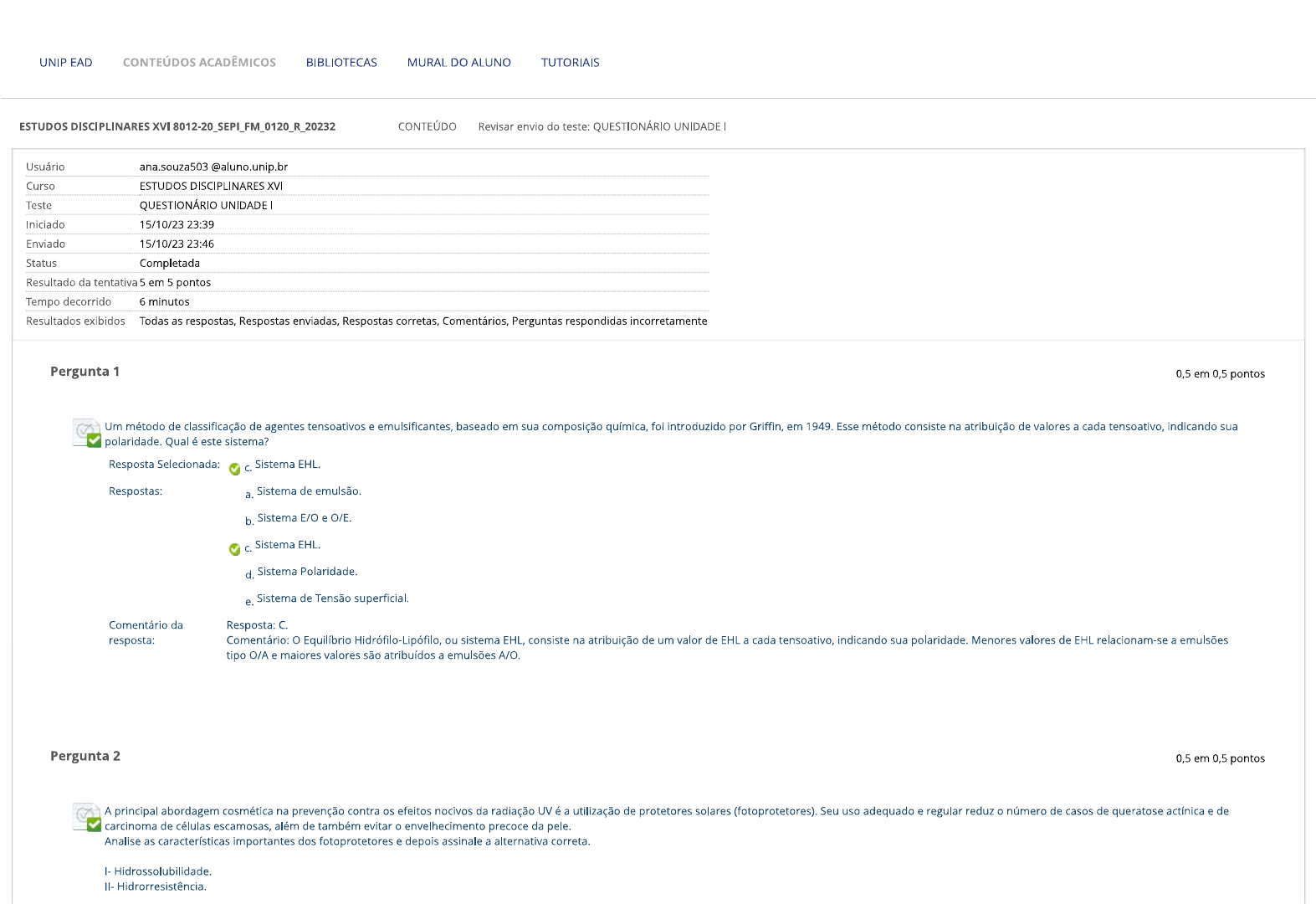
Task: Click the Pergunta 2 correct-answer status icon
Action: [87, 818]
